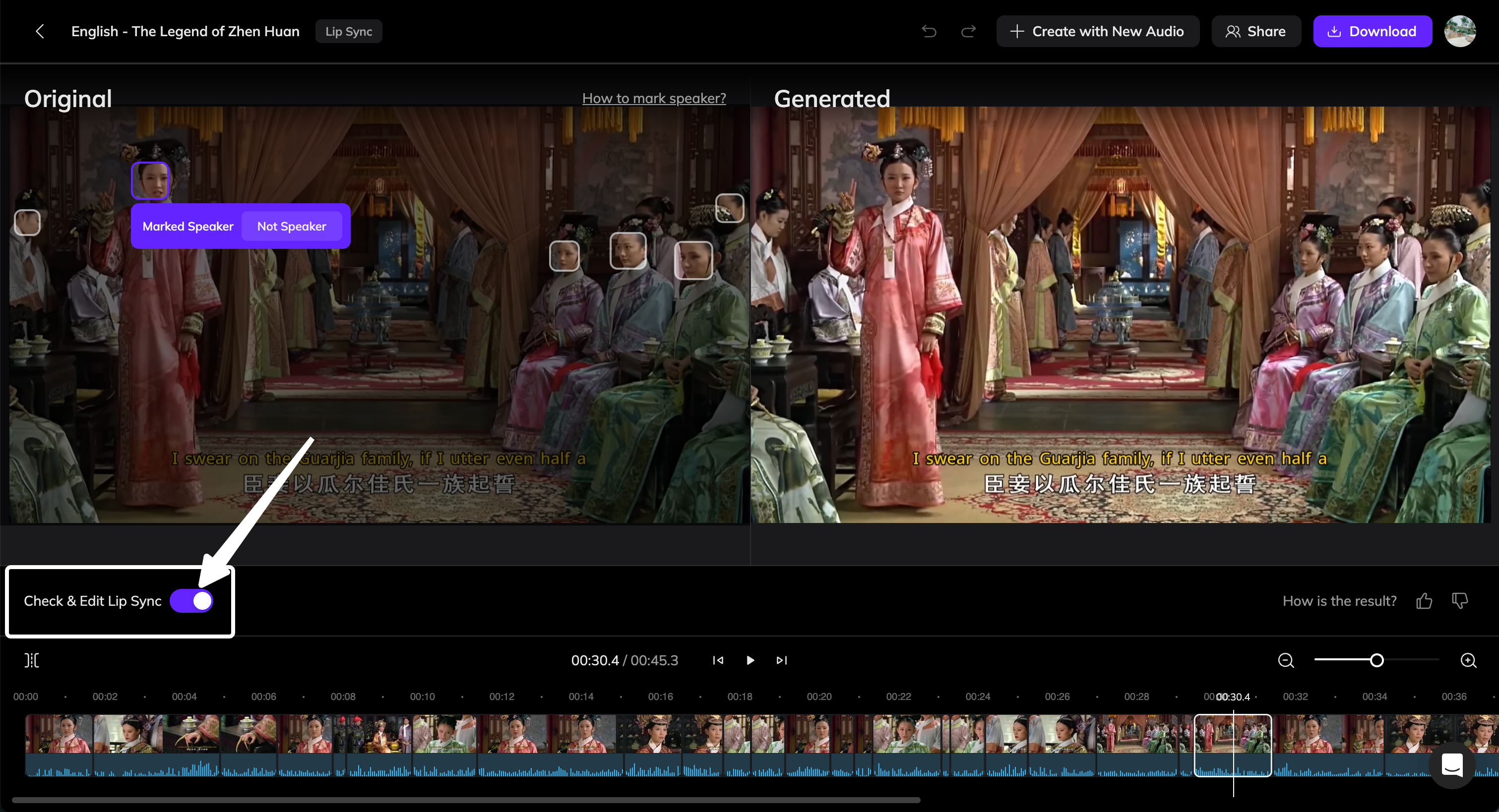The height and width of the screenshot is (812, 1499).
Task: Select the Marked Speaker option
Action: pos(187,226)
